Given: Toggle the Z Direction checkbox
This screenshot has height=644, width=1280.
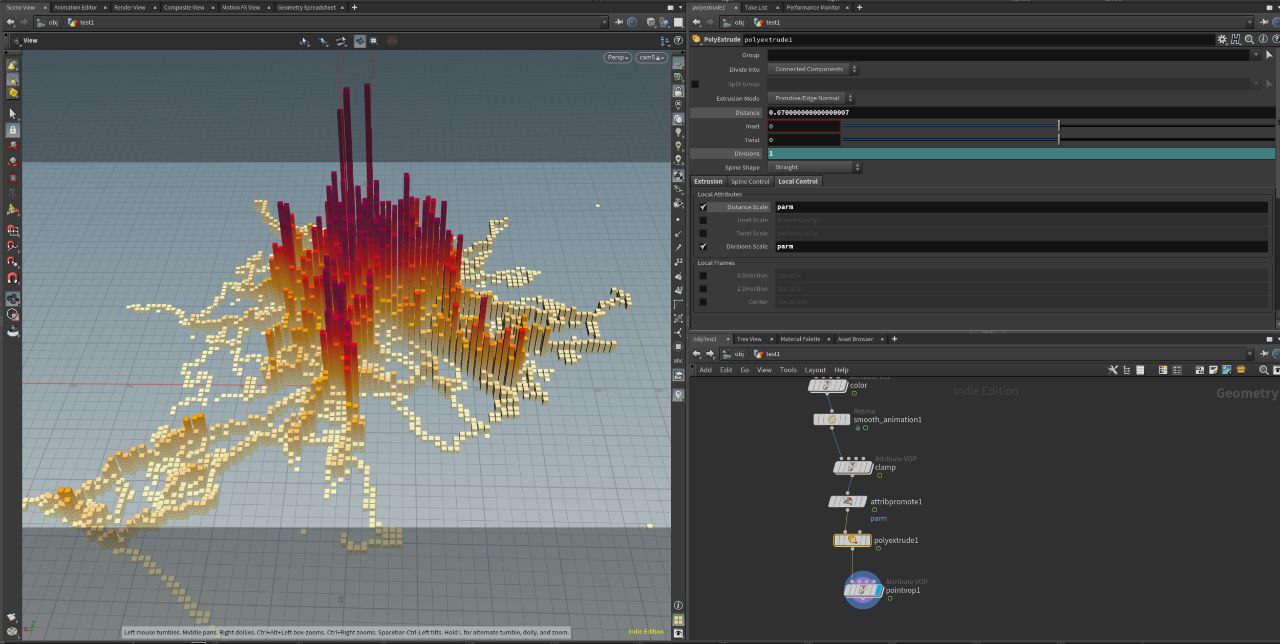Looking at the screenshot, I should pyautogui.click(x=703, y=288).
